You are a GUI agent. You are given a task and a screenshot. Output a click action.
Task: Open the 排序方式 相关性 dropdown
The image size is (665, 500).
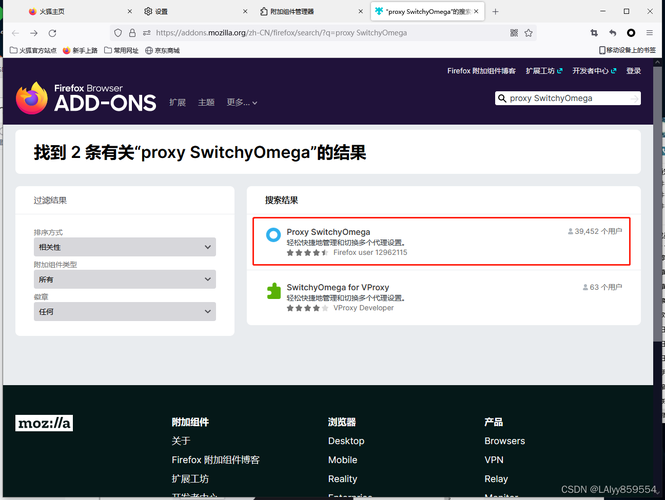tap(125, 247)
